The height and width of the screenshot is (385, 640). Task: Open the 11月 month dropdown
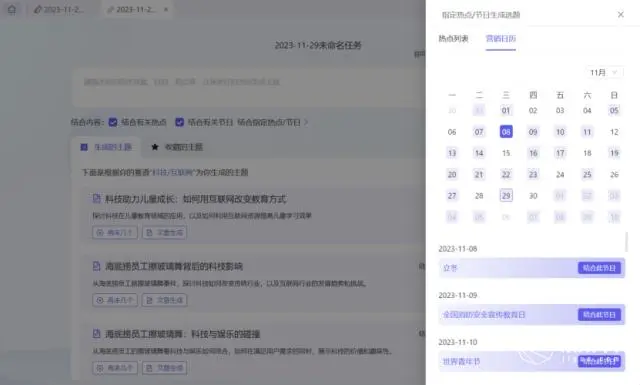tap(604, 72)
